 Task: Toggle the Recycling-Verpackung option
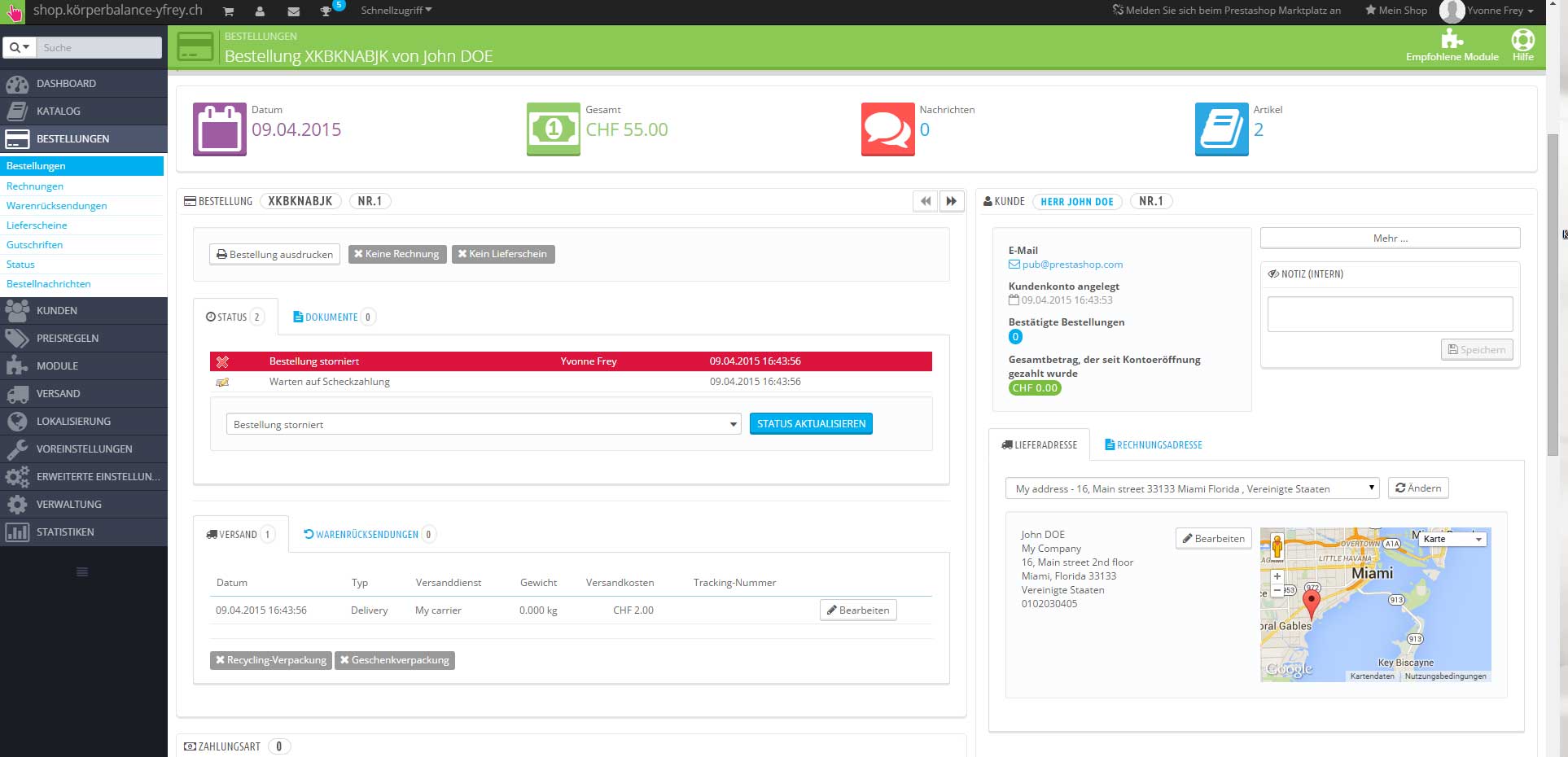[271, 660]
